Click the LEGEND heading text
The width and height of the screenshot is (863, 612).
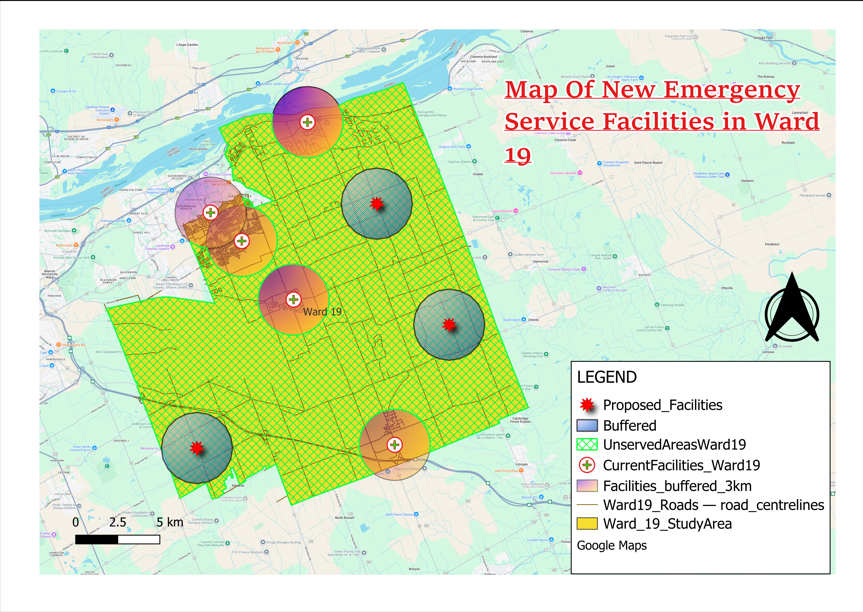tap(606, 377)
